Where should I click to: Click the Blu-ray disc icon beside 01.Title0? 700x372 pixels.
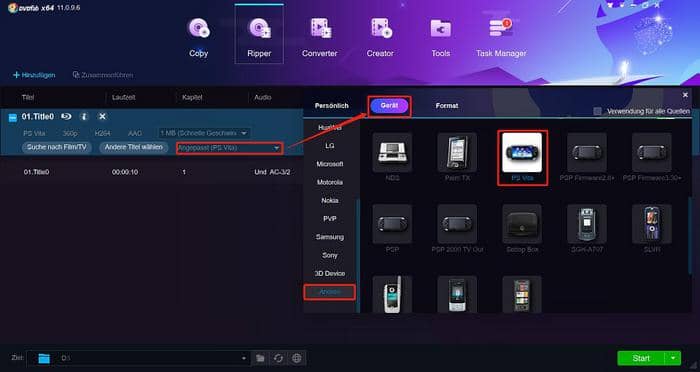(x=66, y=117)
